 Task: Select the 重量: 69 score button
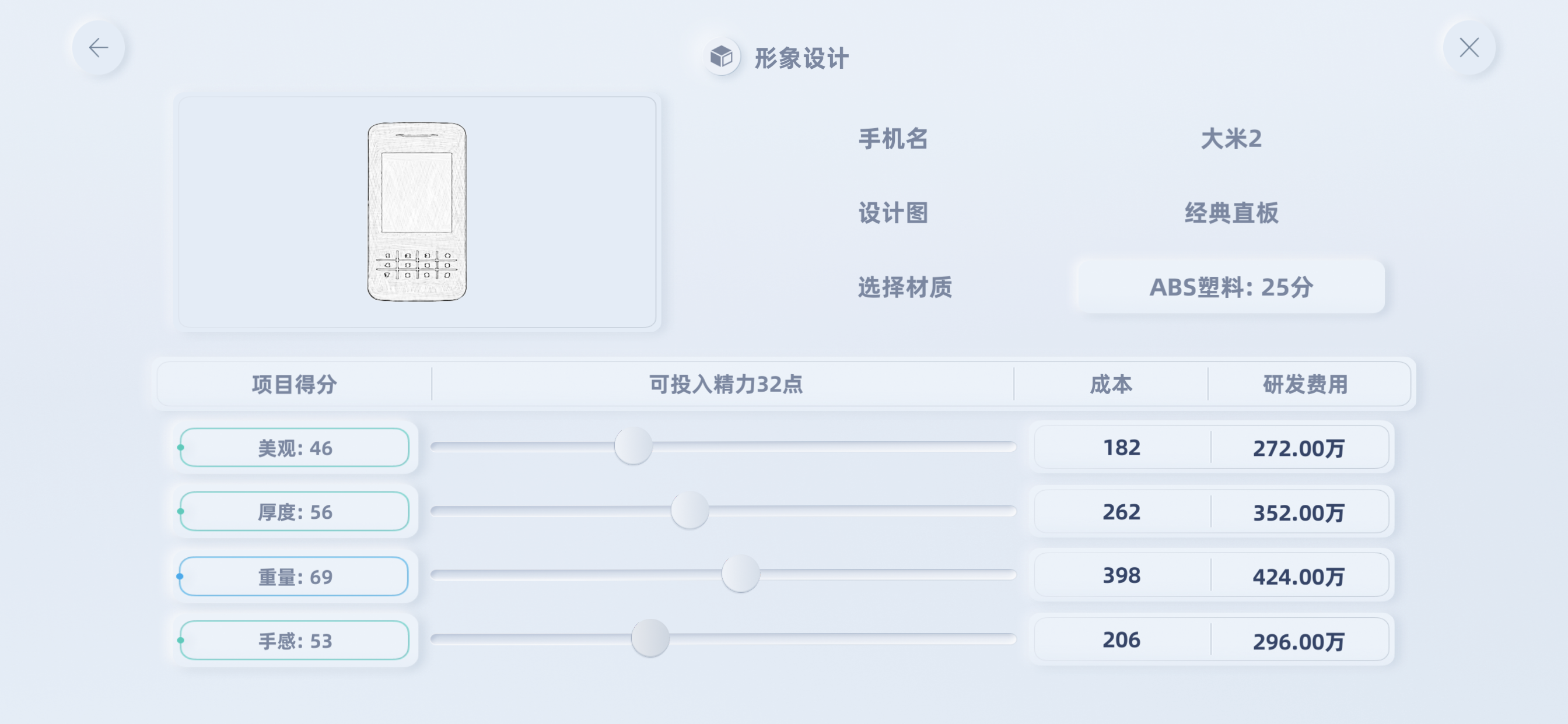[295, 576]
